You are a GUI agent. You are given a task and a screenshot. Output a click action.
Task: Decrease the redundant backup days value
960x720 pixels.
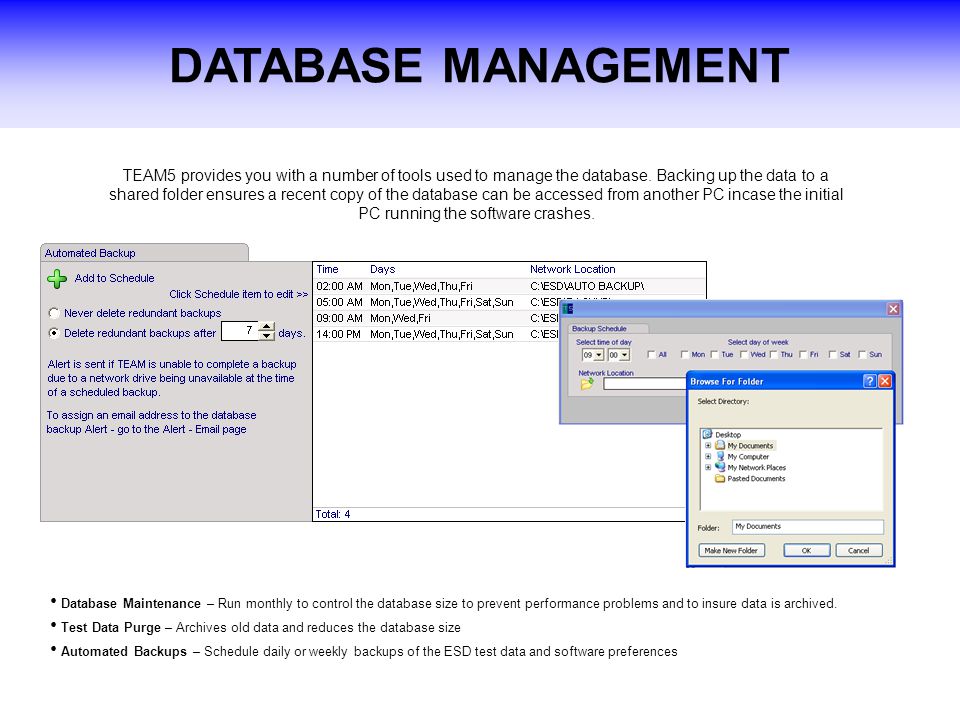click(266, 336)
